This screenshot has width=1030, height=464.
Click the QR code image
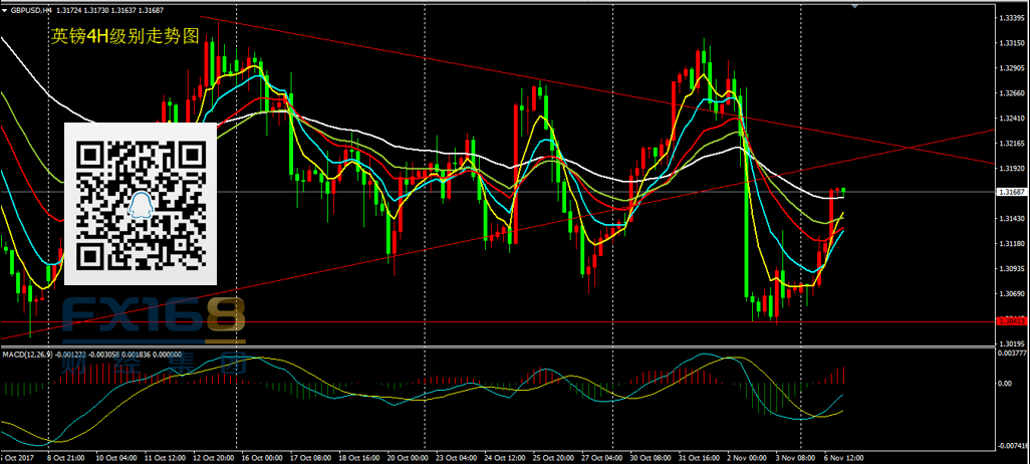tap(140, 204)
